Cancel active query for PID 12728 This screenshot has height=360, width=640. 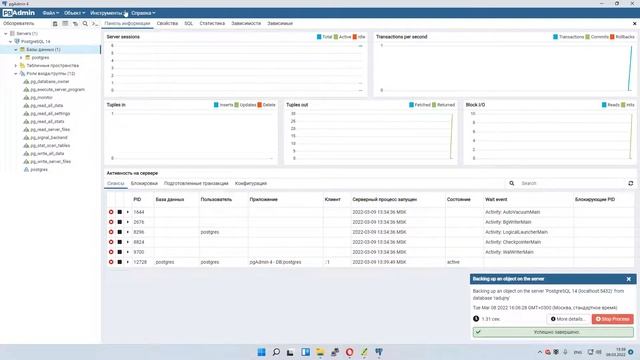pos(120,262)
